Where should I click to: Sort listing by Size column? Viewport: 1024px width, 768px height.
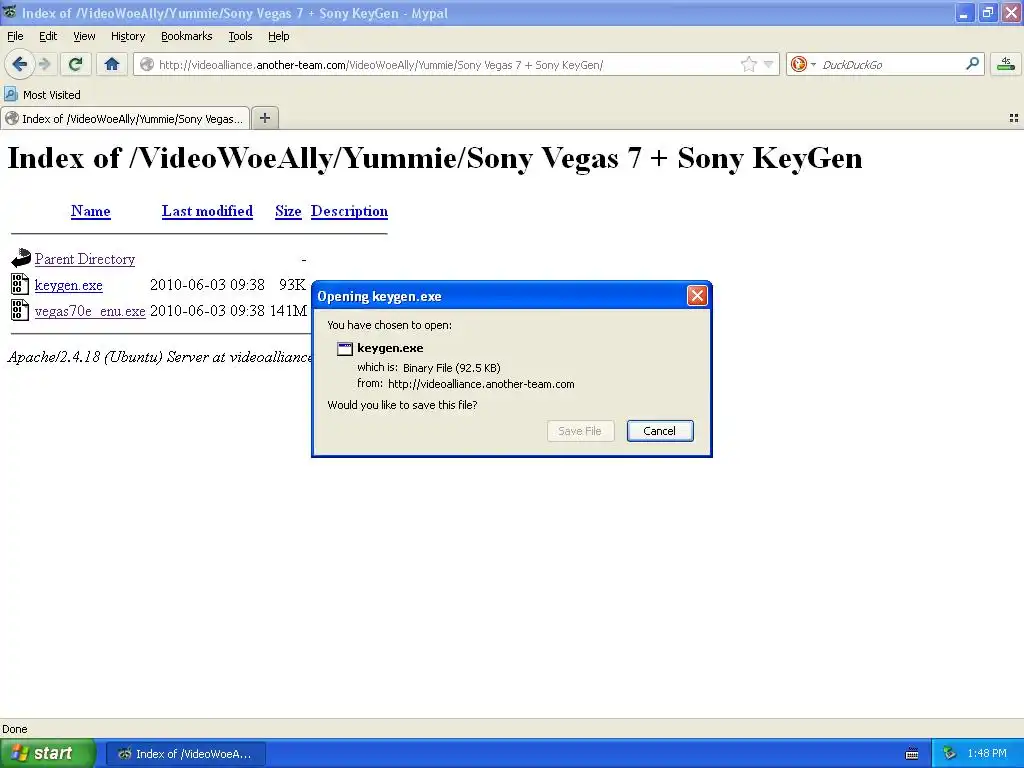pos(288,211)
